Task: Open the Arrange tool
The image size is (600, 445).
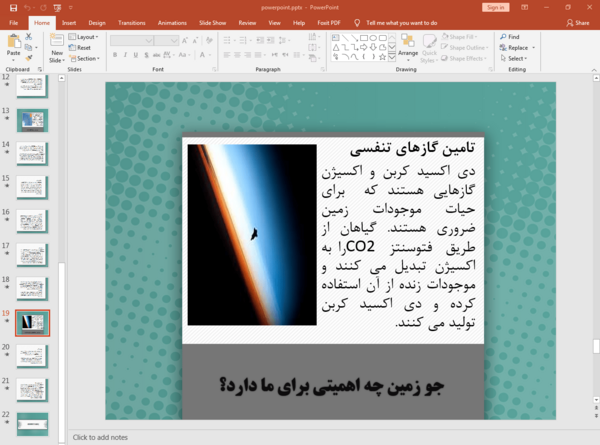Action: tap(408, 48)
